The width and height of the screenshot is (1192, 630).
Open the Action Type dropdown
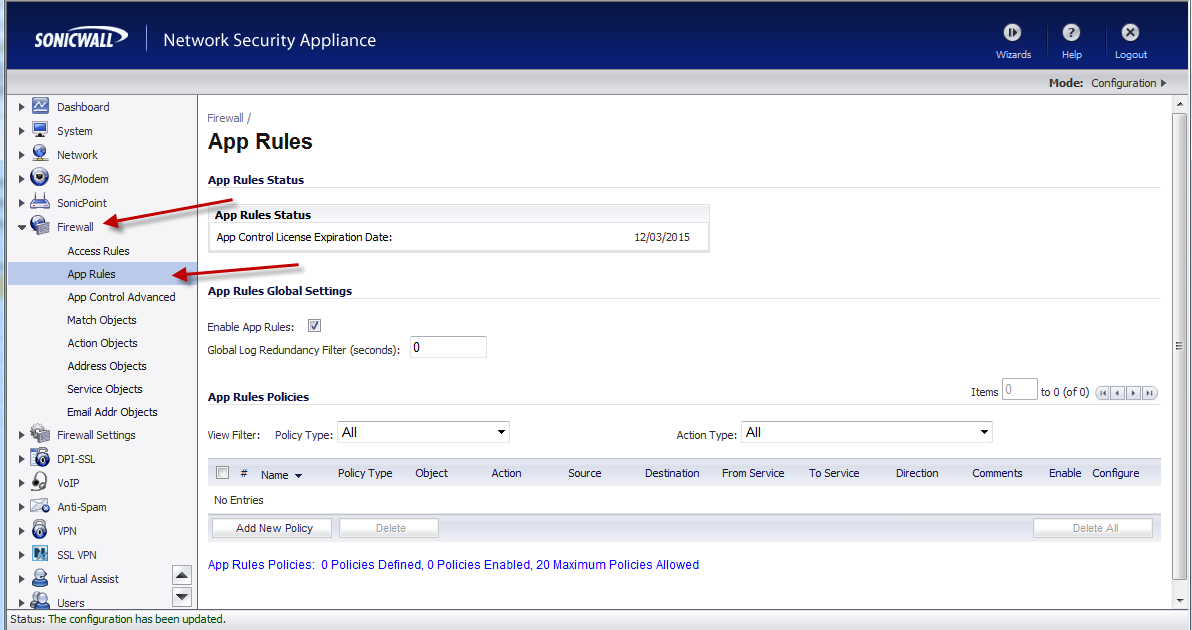pos(867,432)
